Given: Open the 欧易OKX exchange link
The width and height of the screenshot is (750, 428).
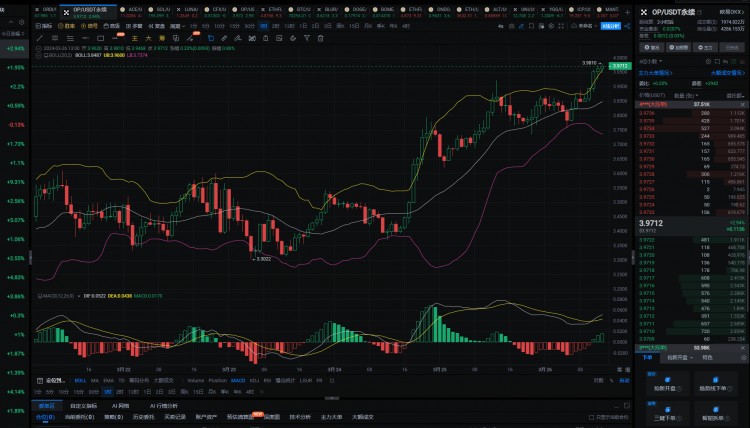Looking at the screenshot, I should (732, 12).
